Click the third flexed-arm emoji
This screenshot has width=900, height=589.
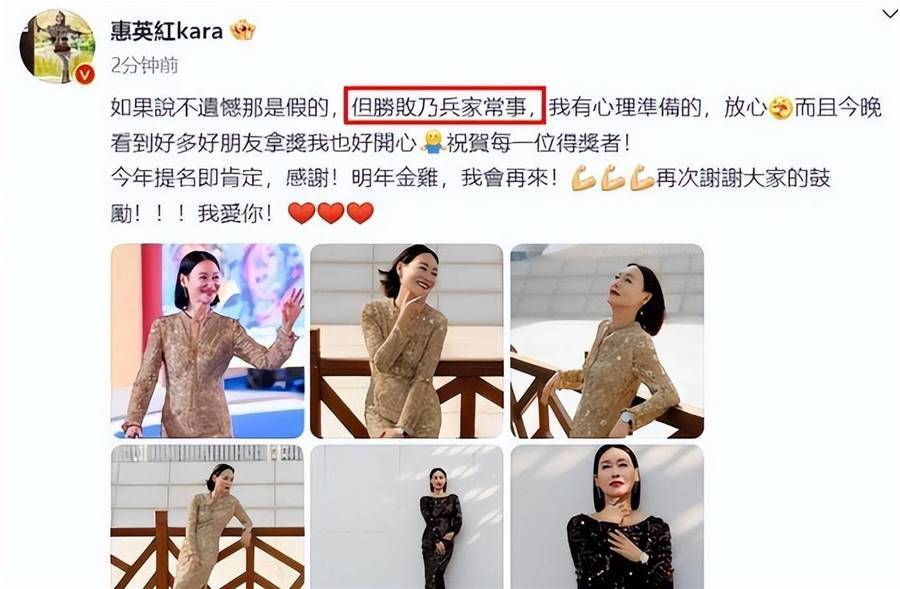[x=642, y=179]
